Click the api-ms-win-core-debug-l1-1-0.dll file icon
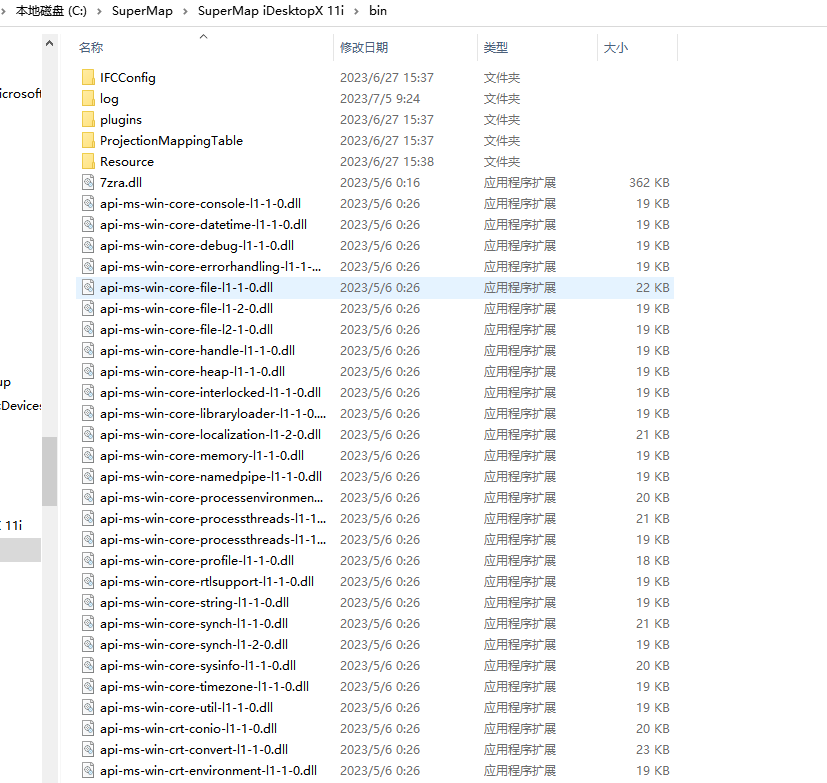 pos(88,246)
